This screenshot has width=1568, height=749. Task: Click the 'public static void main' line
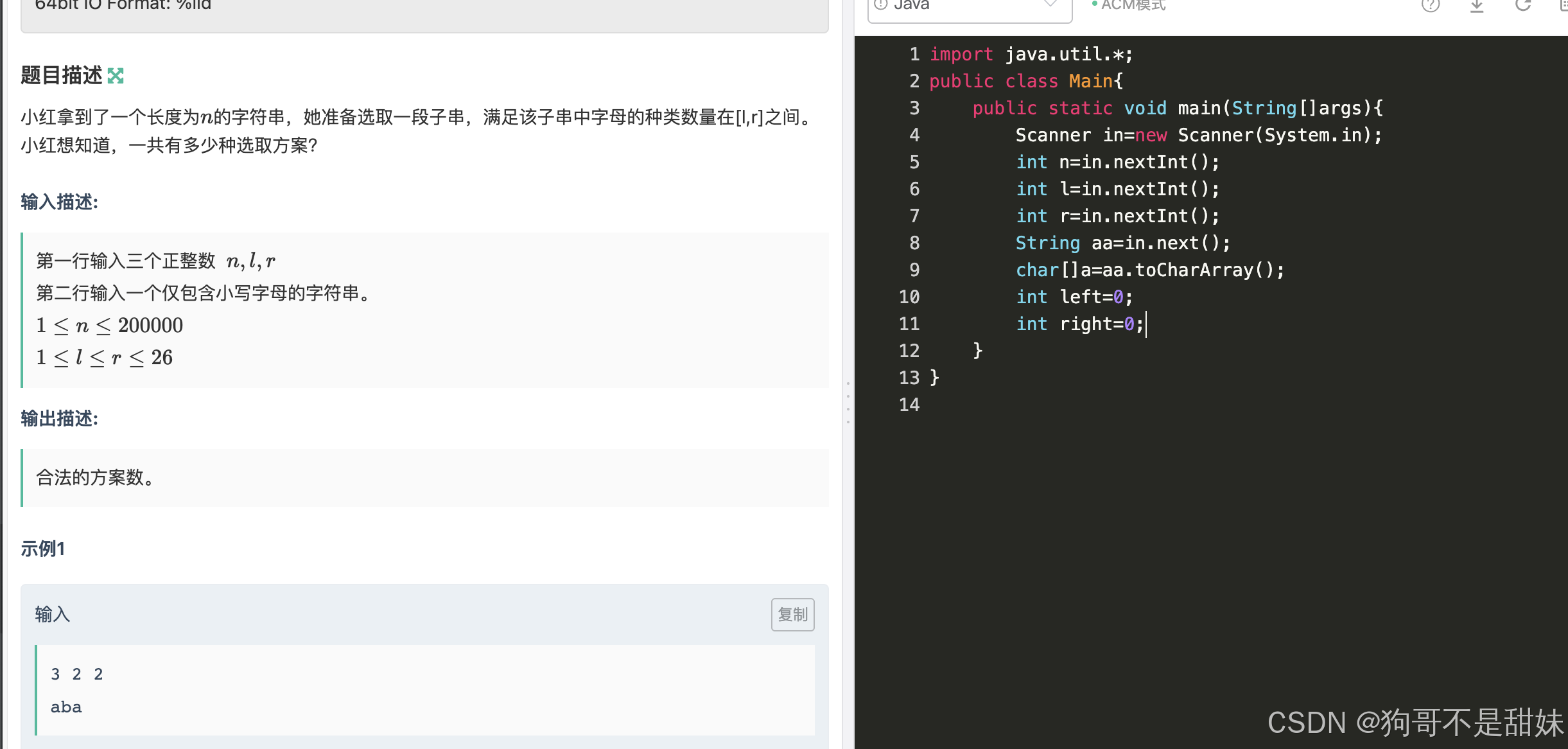1178,108
